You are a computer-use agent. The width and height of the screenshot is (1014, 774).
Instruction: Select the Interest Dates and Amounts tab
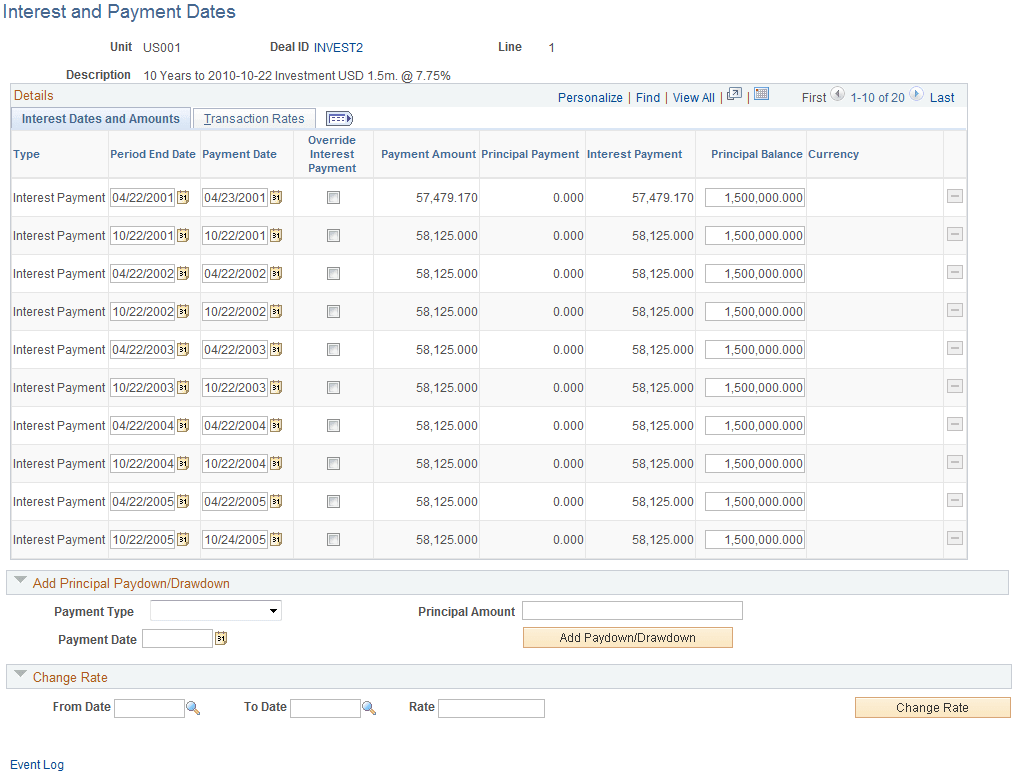pos(100,118)
